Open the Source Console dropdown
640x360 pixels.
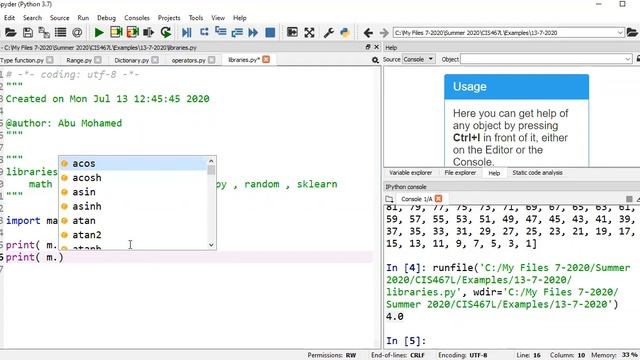418,59
